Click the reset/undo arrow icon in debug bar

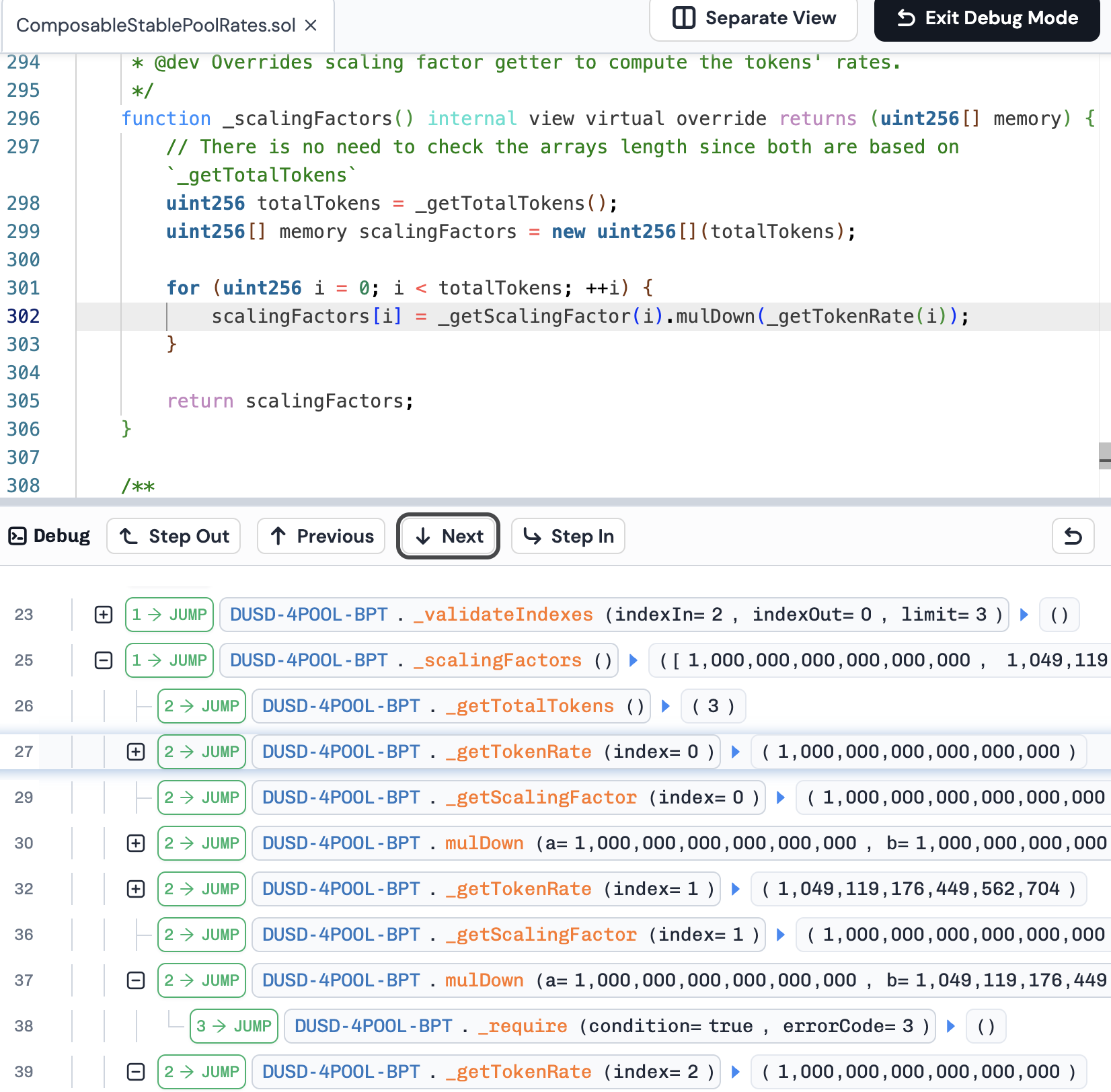pyautogui.click(x=1073, y=536)
